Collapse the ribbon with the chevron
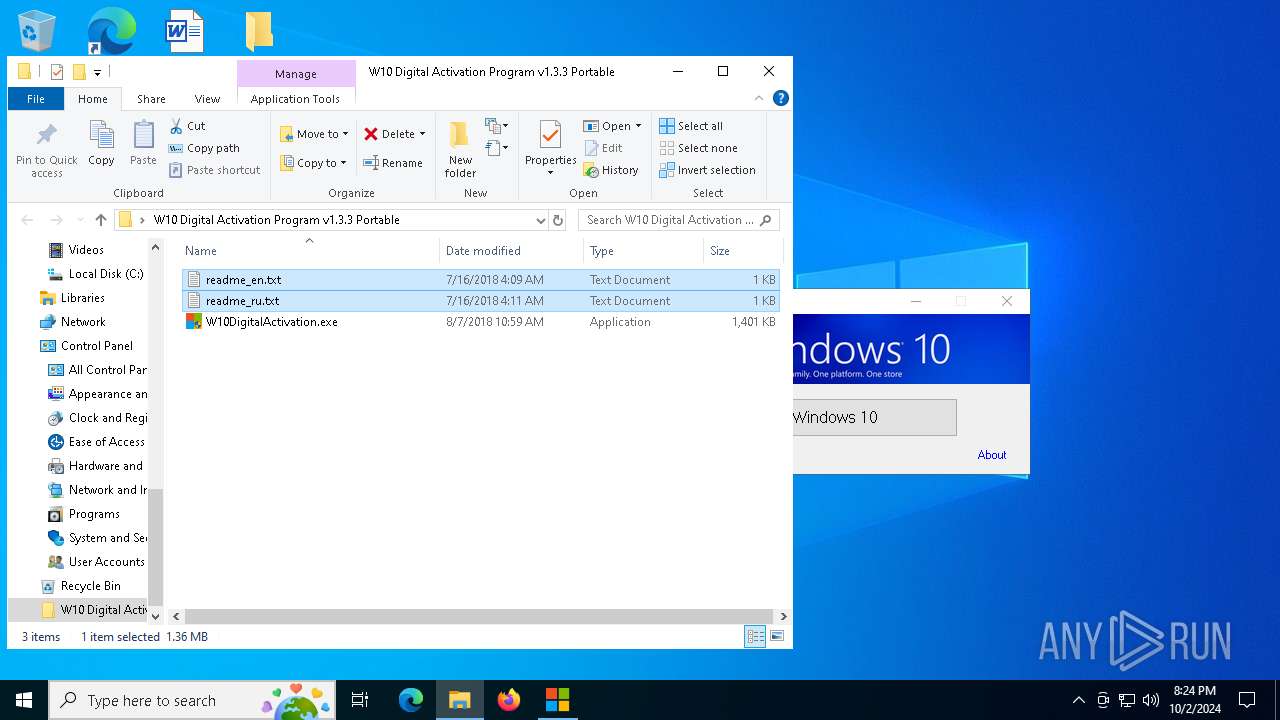This screenshot has width=1280, height=720. [759, 98]
